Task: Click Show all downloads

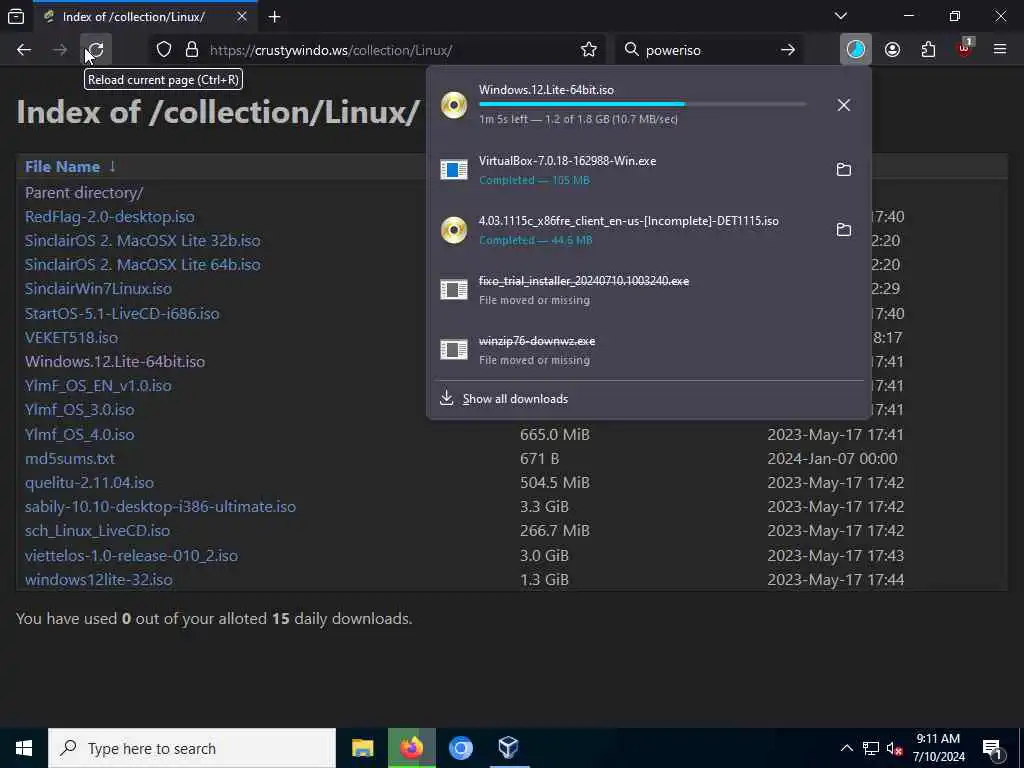Action: (515, 398)
